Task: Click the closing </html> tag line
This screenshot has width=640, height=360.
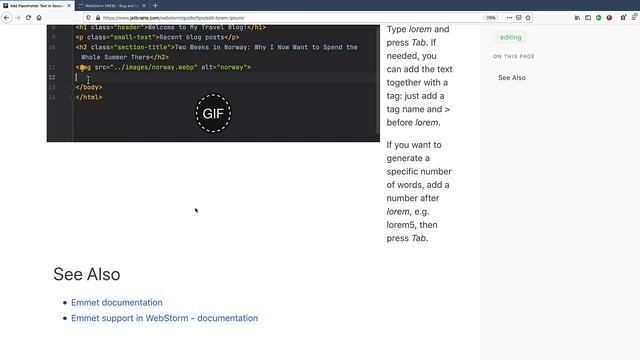Action: (89, 97)
